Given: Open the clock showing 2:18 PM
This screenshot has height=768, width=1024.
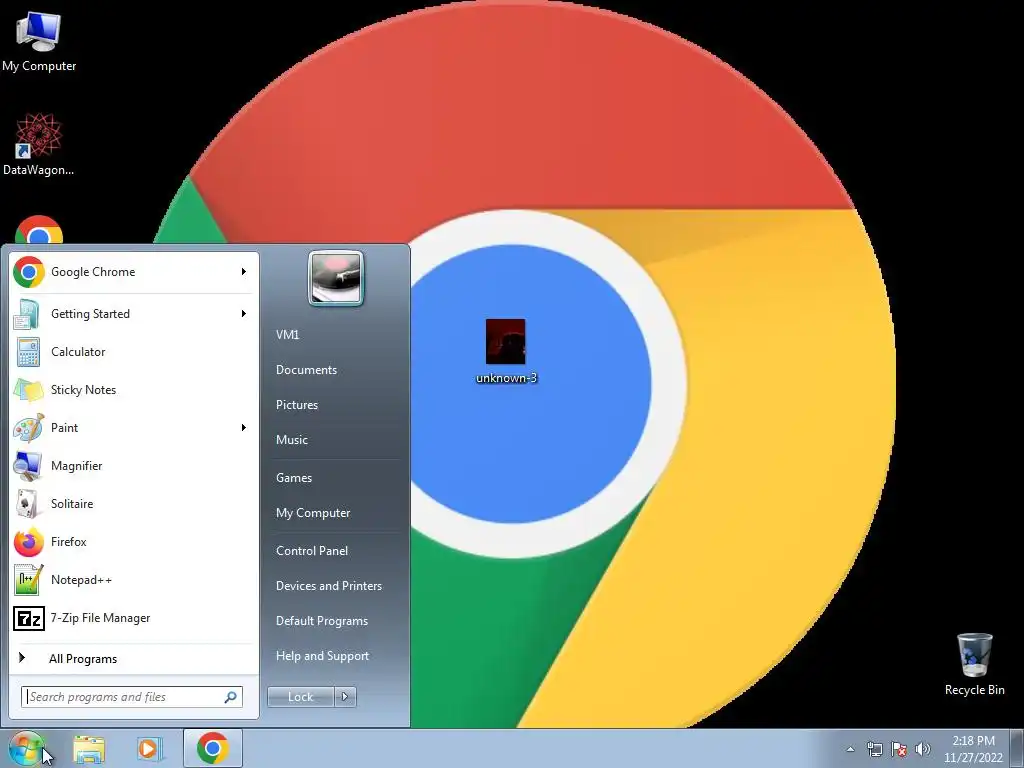Looking at the screenshot, I should 973,749.
